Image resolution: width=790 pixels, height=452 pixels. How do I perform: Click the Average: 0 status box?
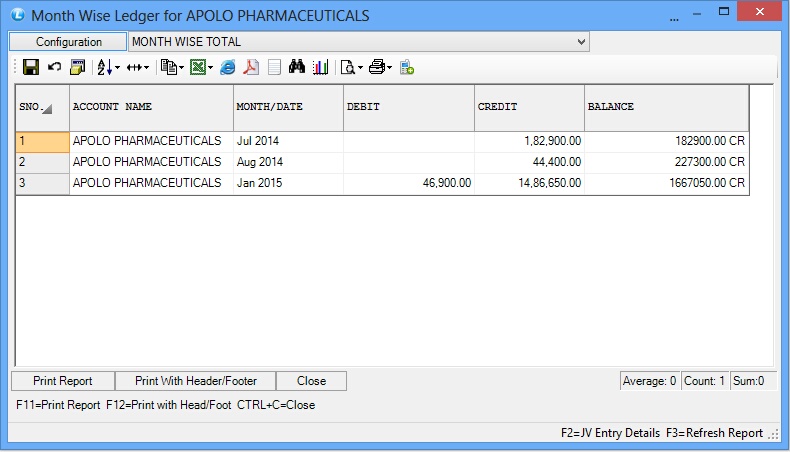[x=649, y=381]
